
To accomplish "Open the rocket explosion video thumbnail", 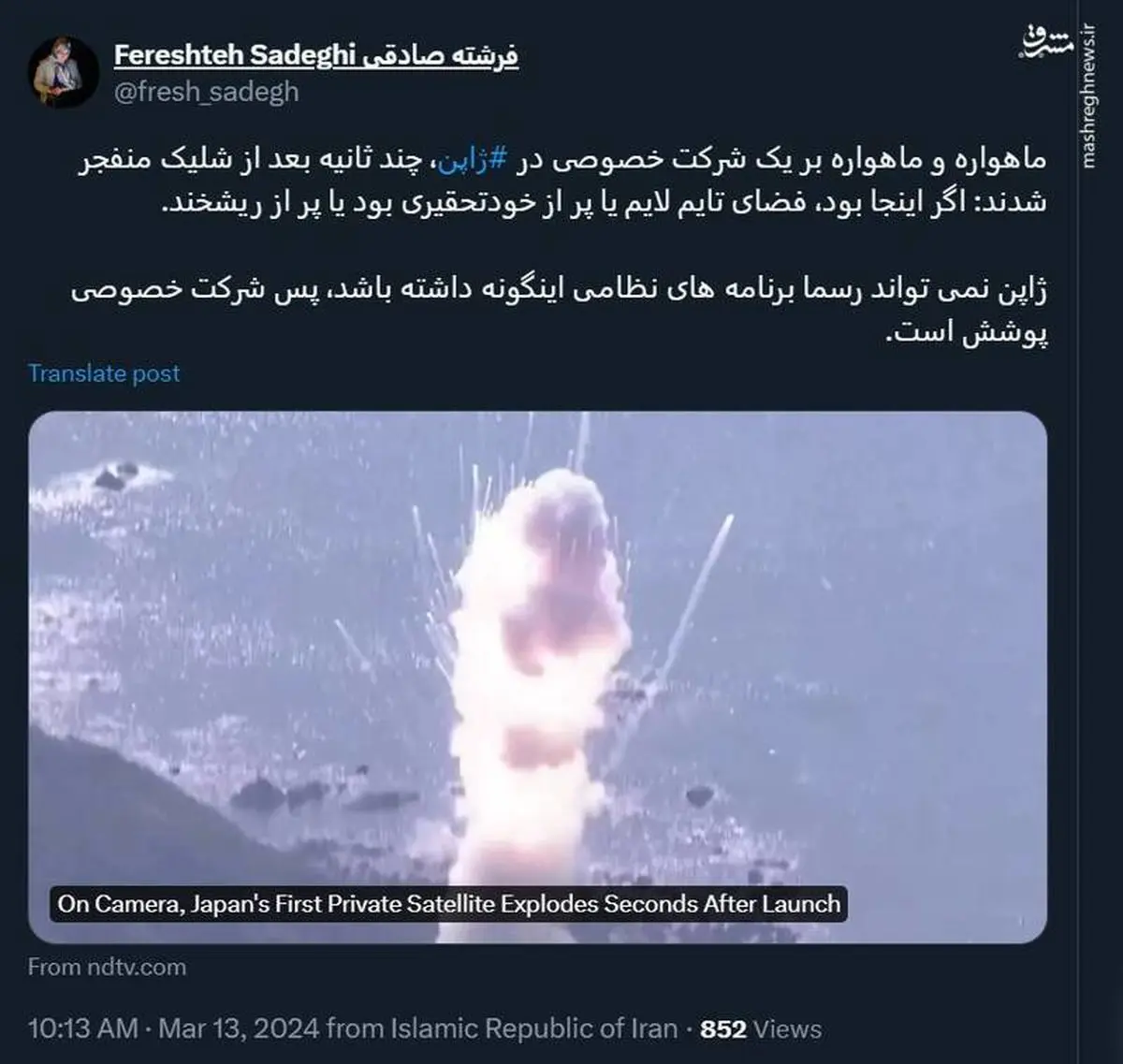I will (537, 677).
